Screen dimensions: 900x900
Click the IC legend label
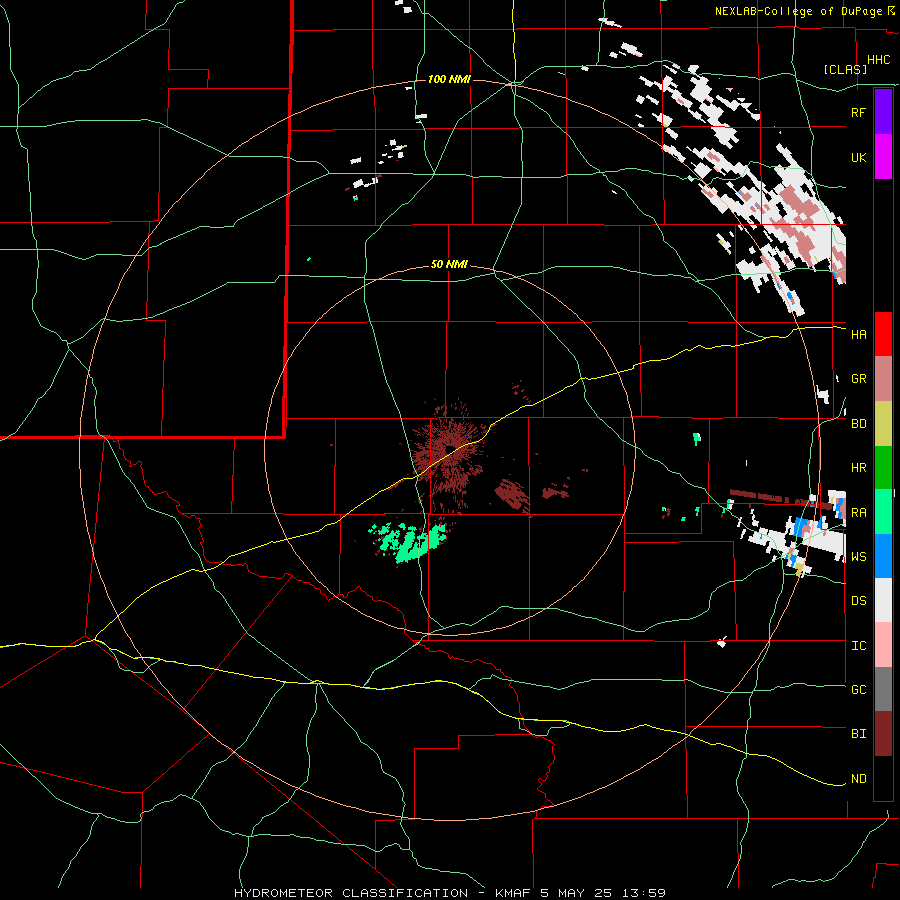coord(858,646)
